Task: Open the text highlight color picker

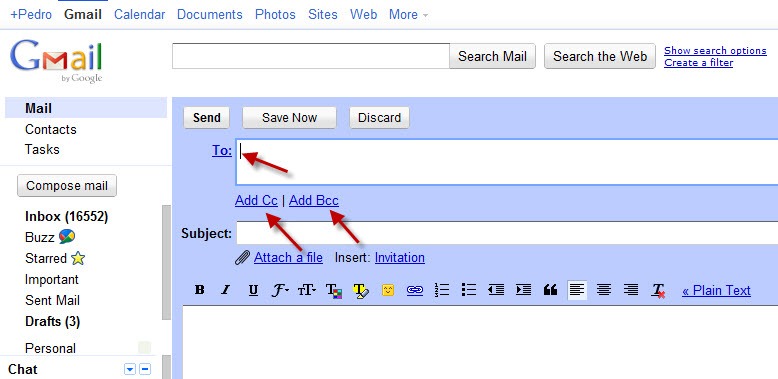Action: point(361,291)
